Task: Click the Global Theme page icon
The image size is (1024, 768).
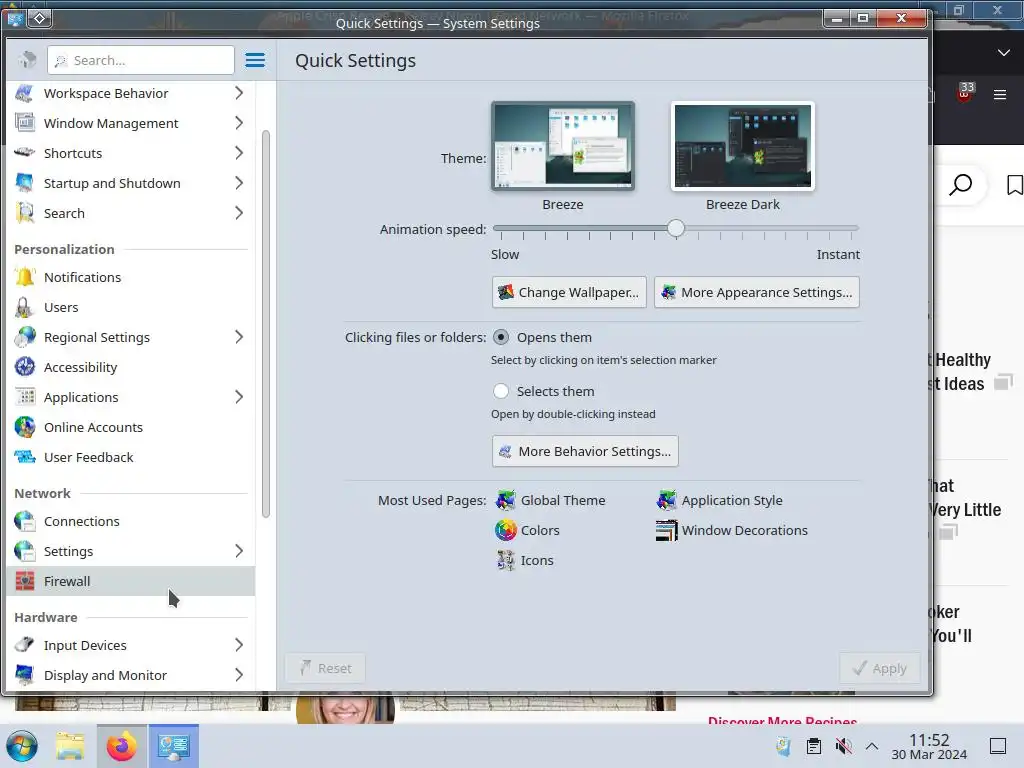Action: [505, 500]
